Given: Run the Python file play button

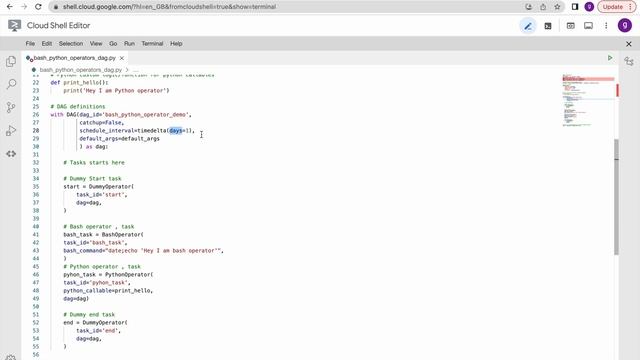Looking at the screenshot, I should 610,58.
